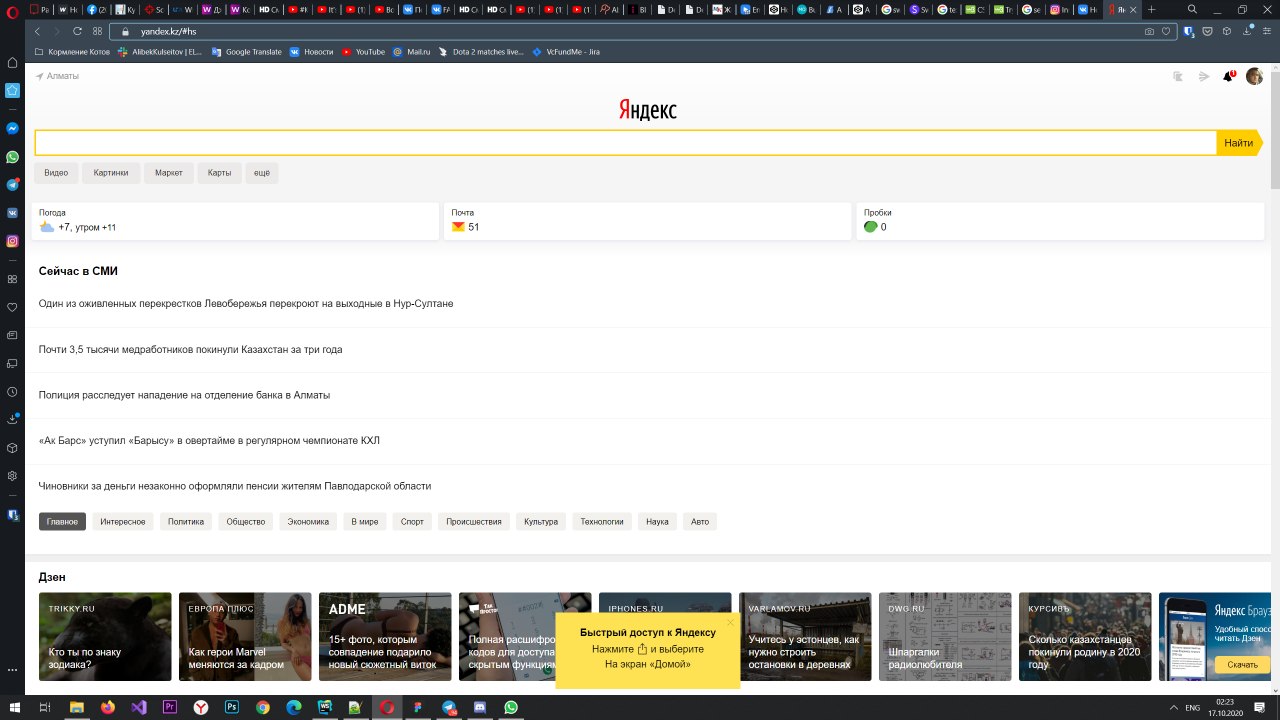
Task: Open the Карты service link
Action: point(220,173)
